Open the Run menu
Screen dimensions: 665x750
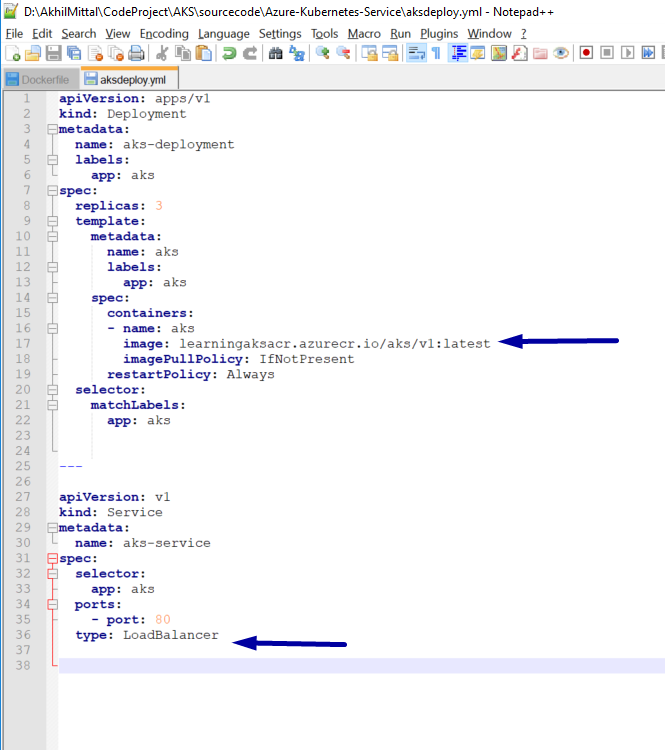pos(400,33)
